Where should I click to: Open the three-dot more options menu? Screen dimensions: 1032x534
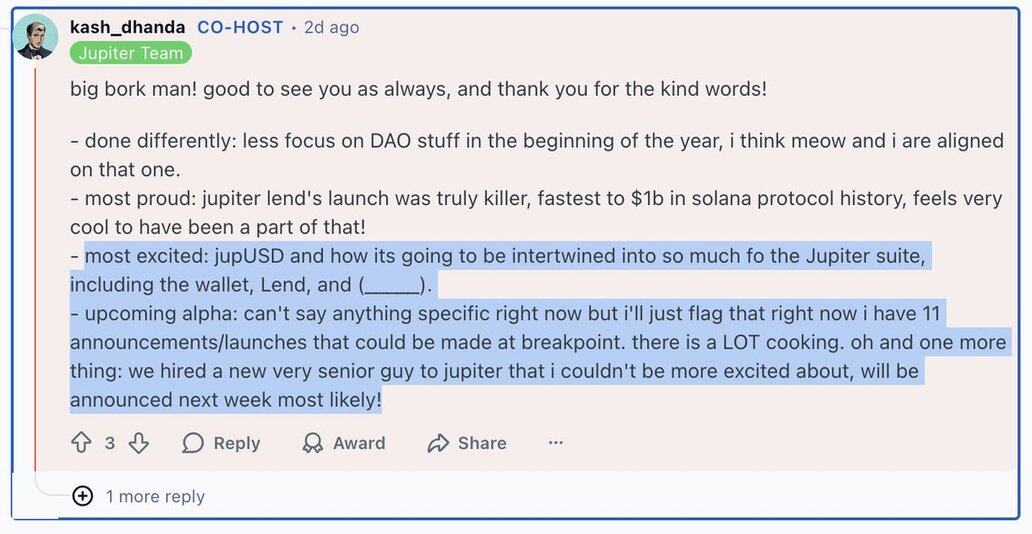coord(556,443)
